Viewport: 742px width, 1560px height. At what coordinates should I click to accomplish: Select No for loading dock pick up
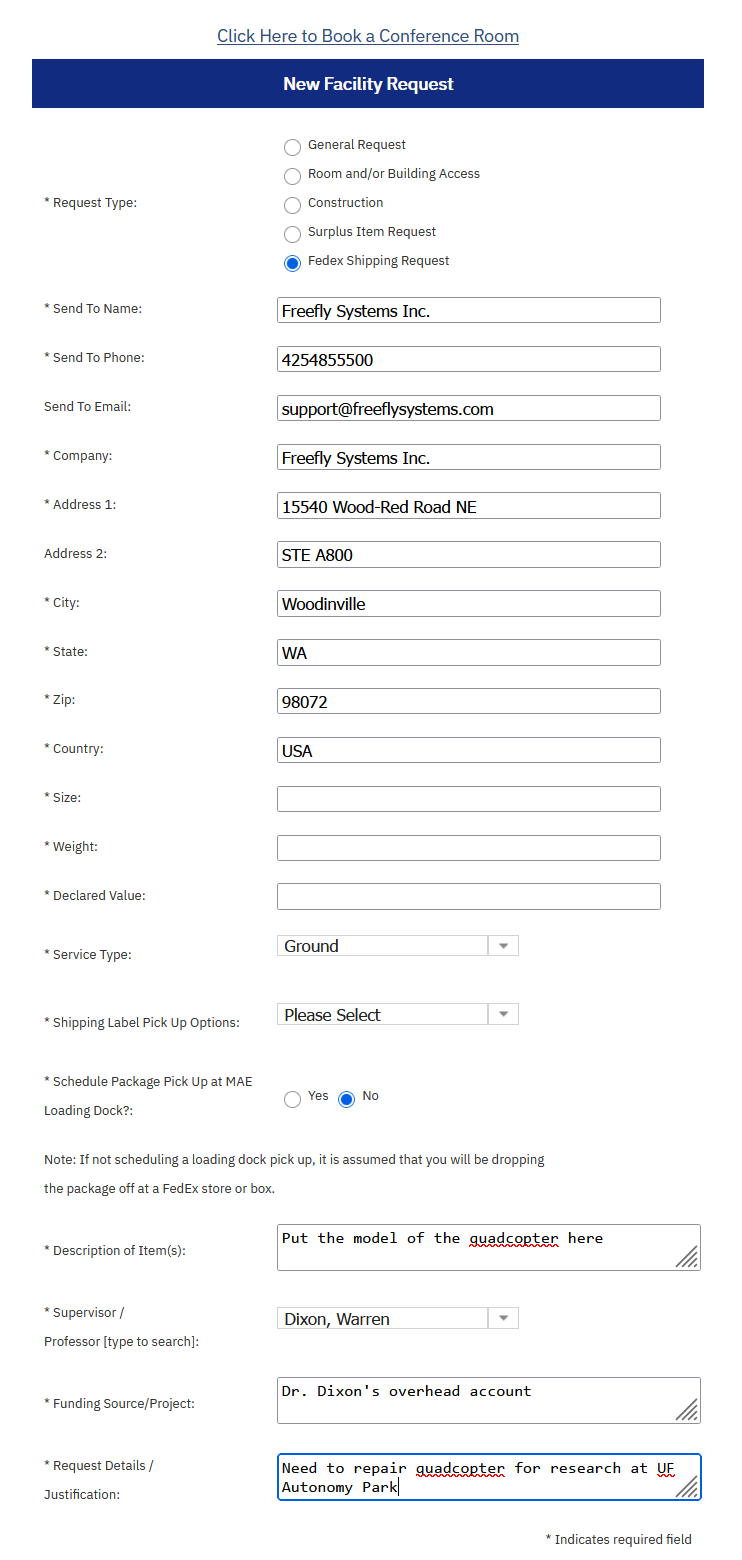(x=347, y=1099)
